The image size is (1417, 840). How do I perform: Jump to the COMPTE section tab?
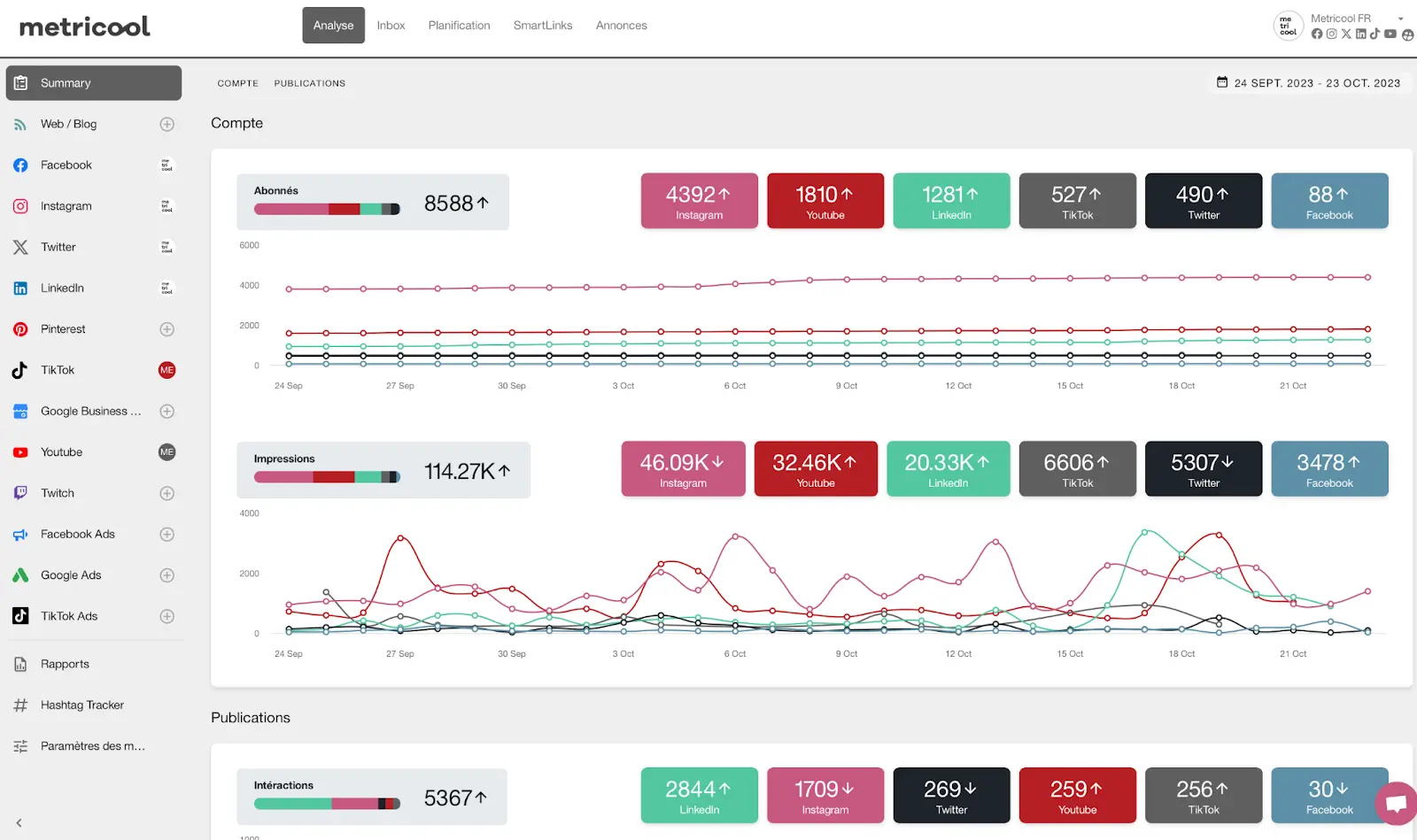pyautogui.click(x=238, y=83)
